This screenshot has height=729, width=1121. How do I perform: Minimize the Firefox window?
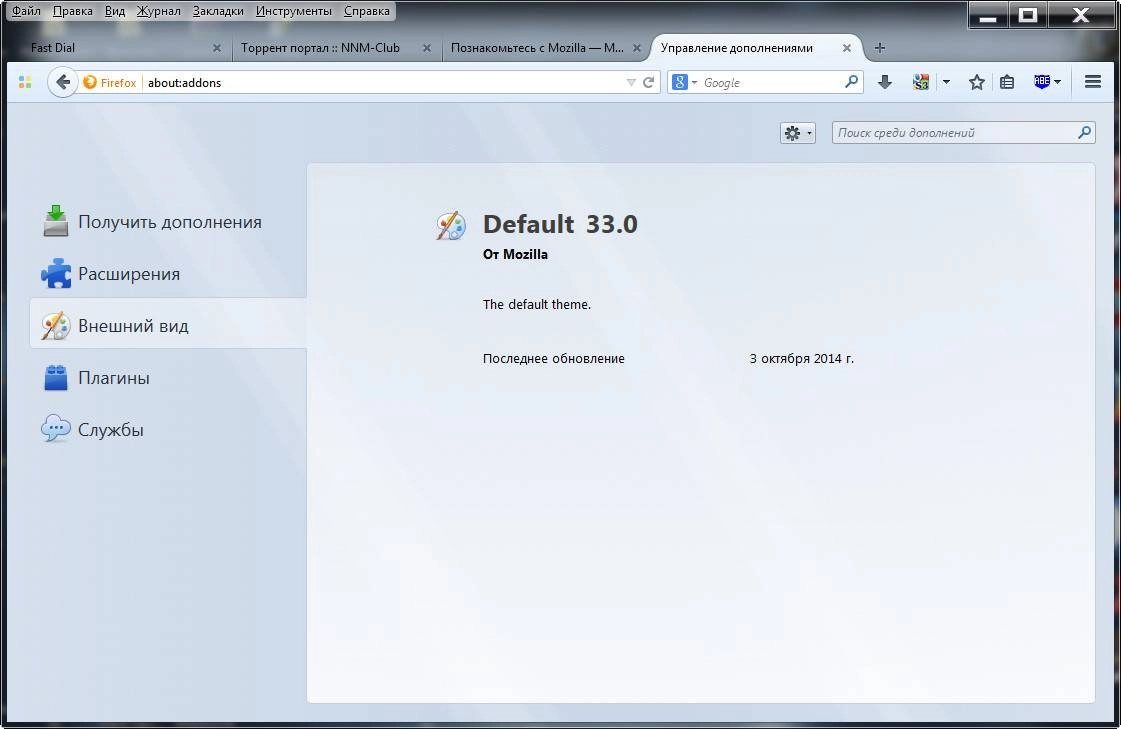click(x=988, y=14)
